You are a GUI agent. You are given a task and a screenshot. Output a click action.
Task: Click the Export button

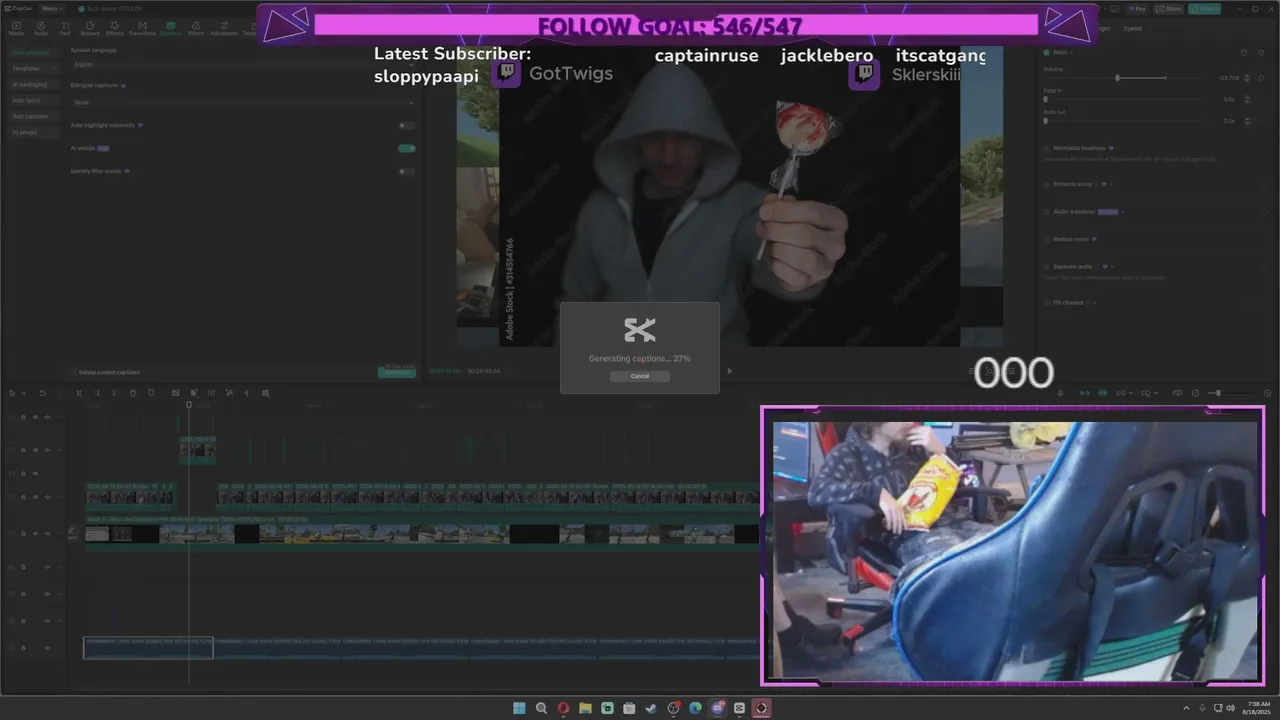click(x=1207, y=8)
